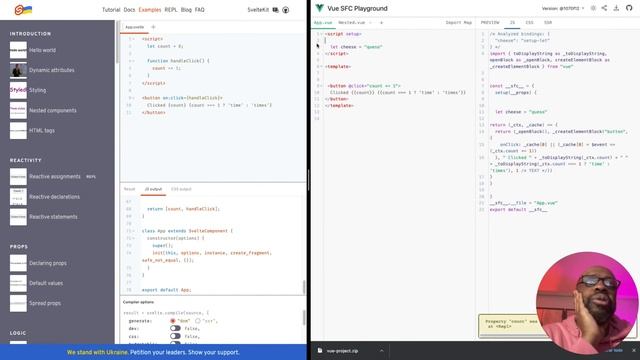Add a new file in Vue playground
The height and width of the screenshot is (360, 640).
(382, 23)
